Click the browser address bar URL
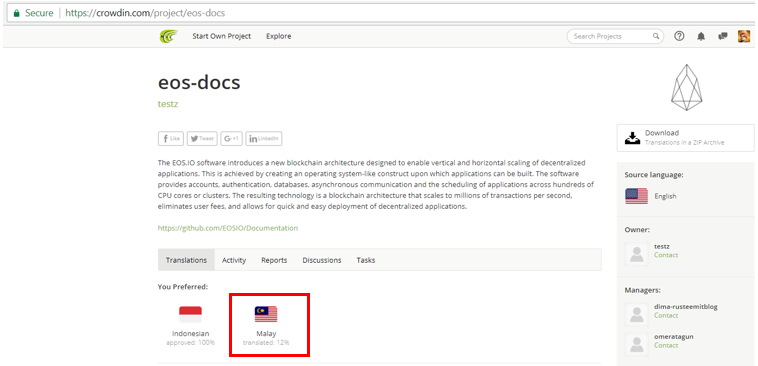The image size is (758, 366). tap(145, 13)
